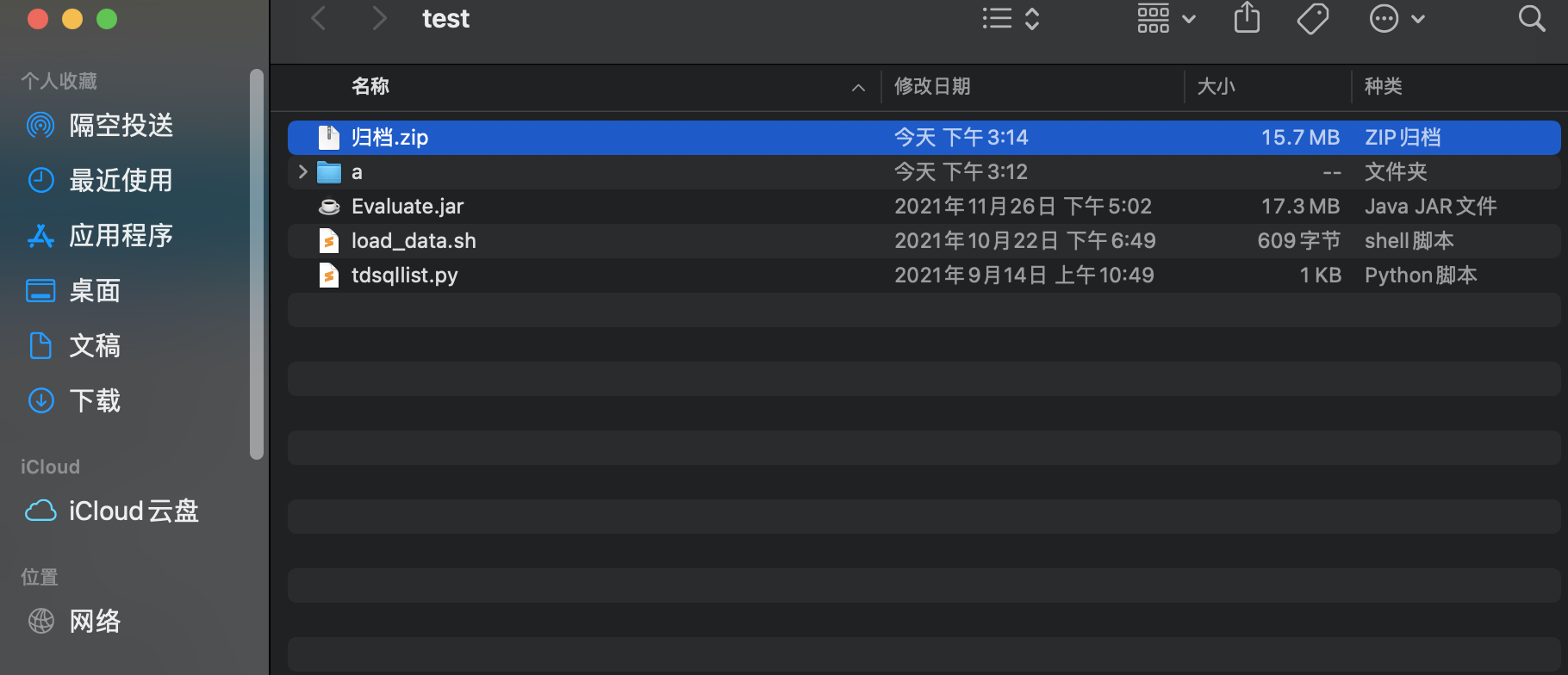Click the Search magnifier icon

pyautogui.click(x=1531, y=18)
